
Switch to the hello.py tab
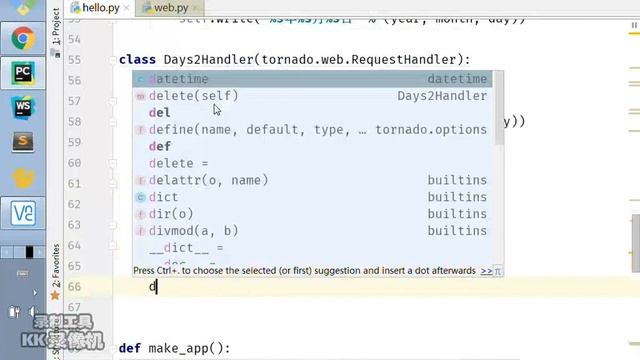pos(100,7)
